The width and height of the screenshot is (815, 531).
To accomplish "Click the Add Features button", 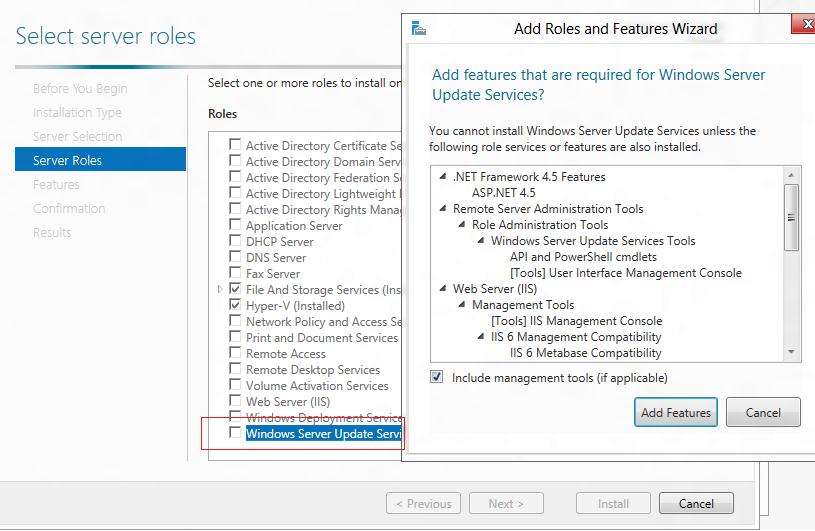I will 676,412.
